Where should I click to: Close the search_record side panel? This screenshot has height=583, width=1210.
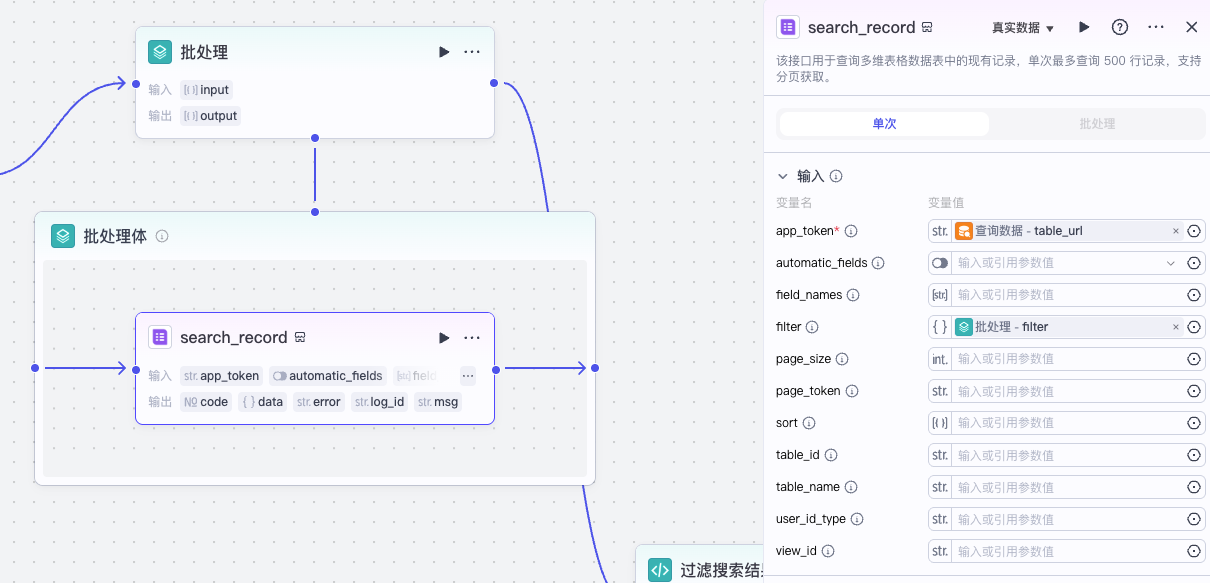click(1191, 27)
